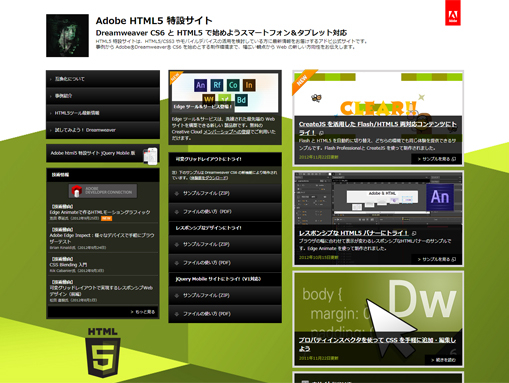Open the Dw body margin thumbnail

378,303
